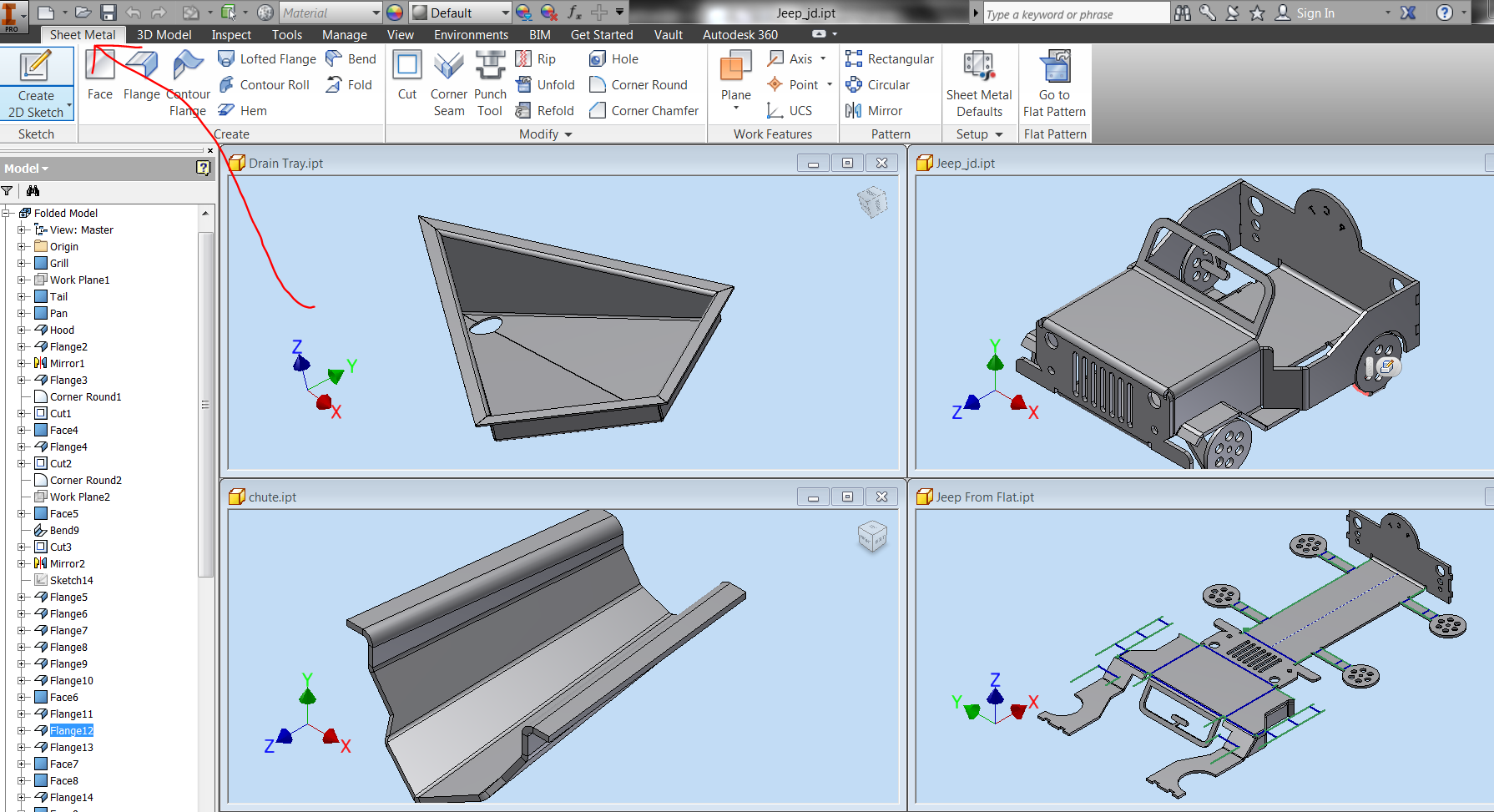Click the Unfold tool icon
The width and height of the screenshot is (1494, 812).
point(524,85)
